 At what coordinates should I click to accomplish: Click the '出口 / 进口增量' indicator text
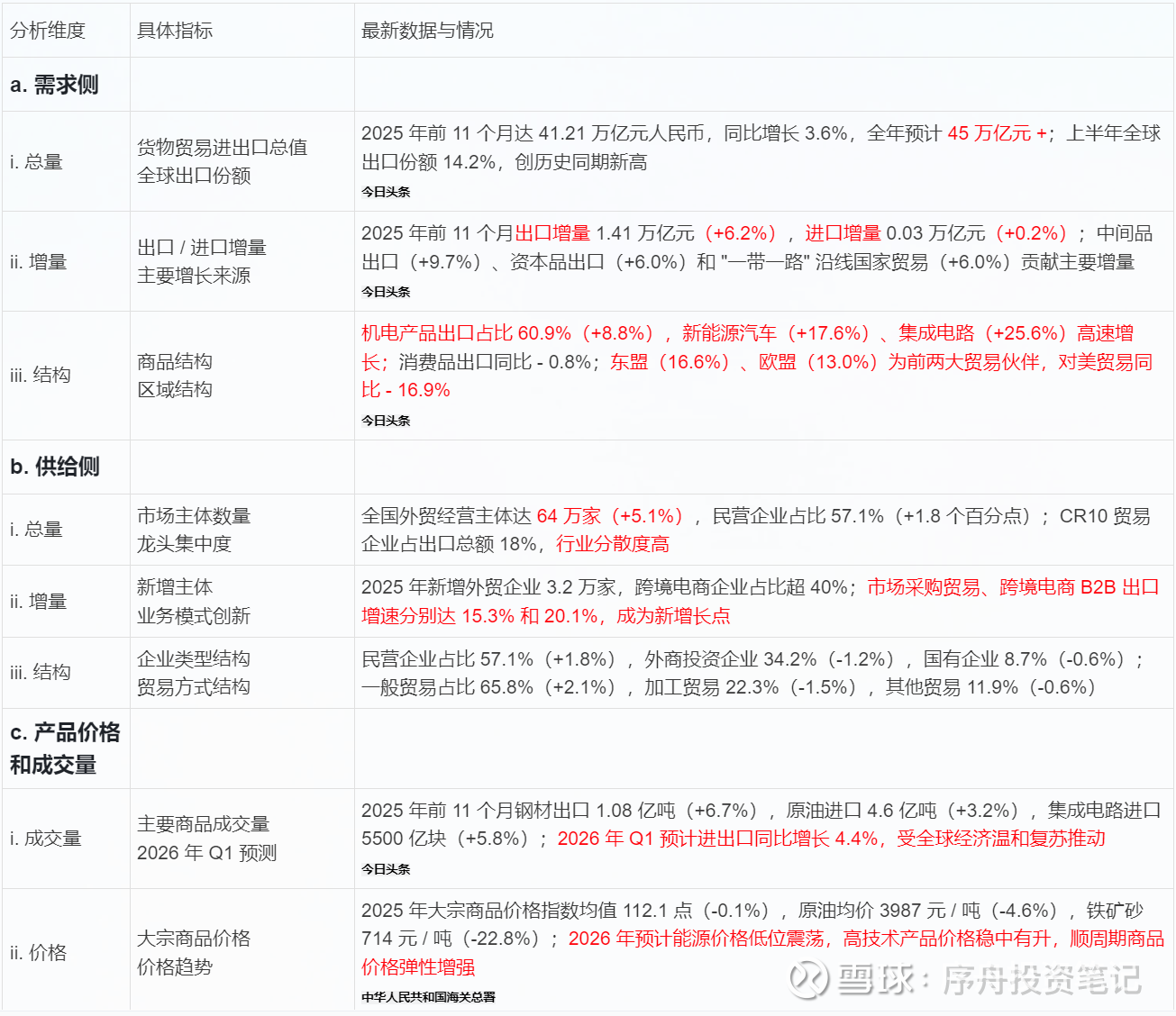[202, 248]
